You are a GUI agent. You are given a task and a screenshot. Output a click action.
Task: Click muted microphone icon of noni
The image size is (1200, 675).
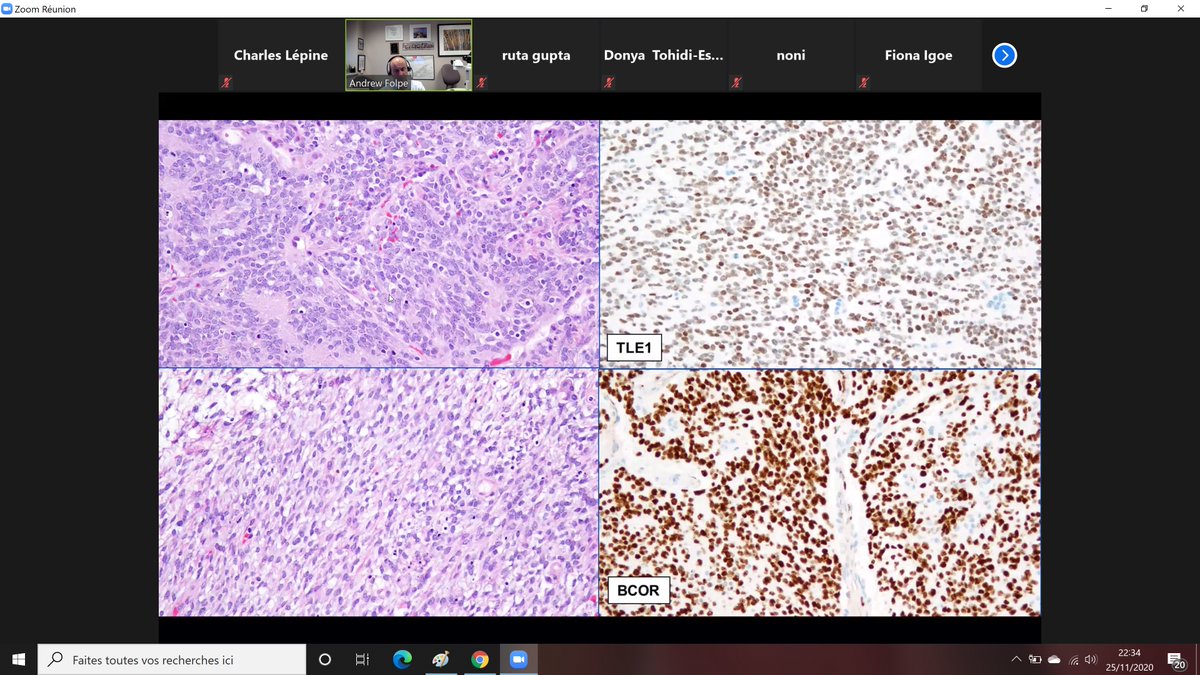point(736,82)
